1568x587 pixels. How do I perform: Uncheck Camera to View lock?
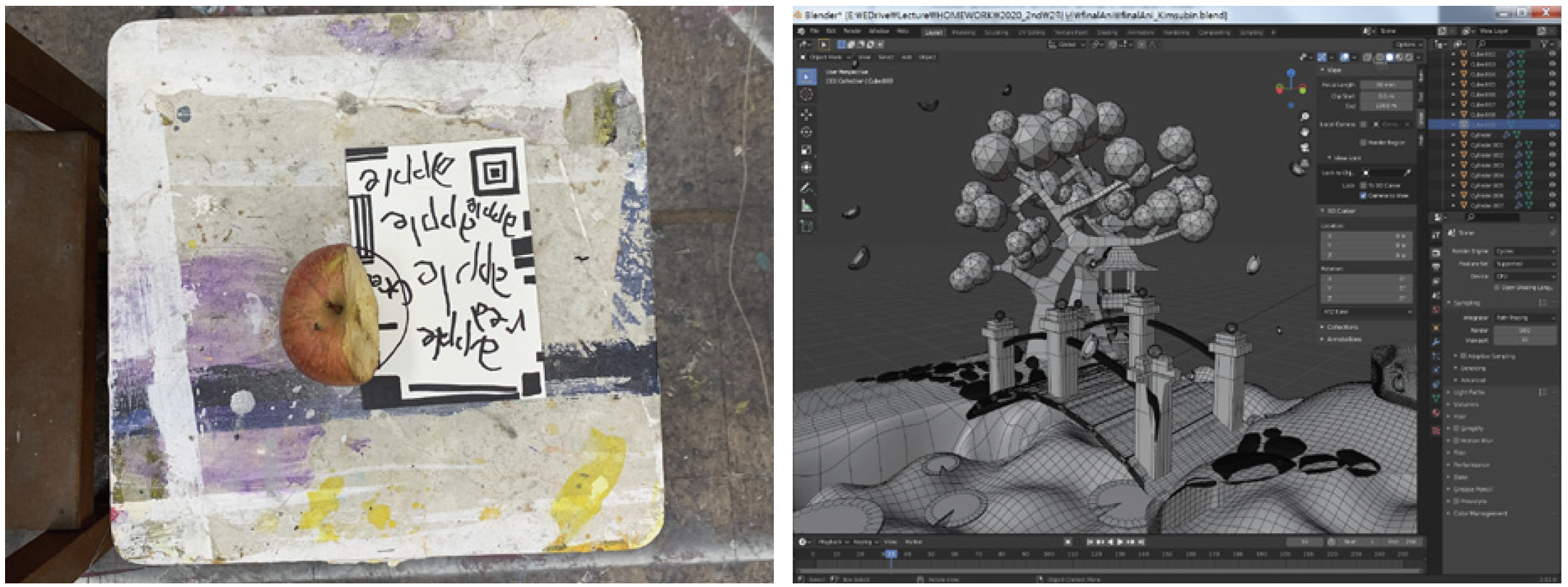(1362, 196)
